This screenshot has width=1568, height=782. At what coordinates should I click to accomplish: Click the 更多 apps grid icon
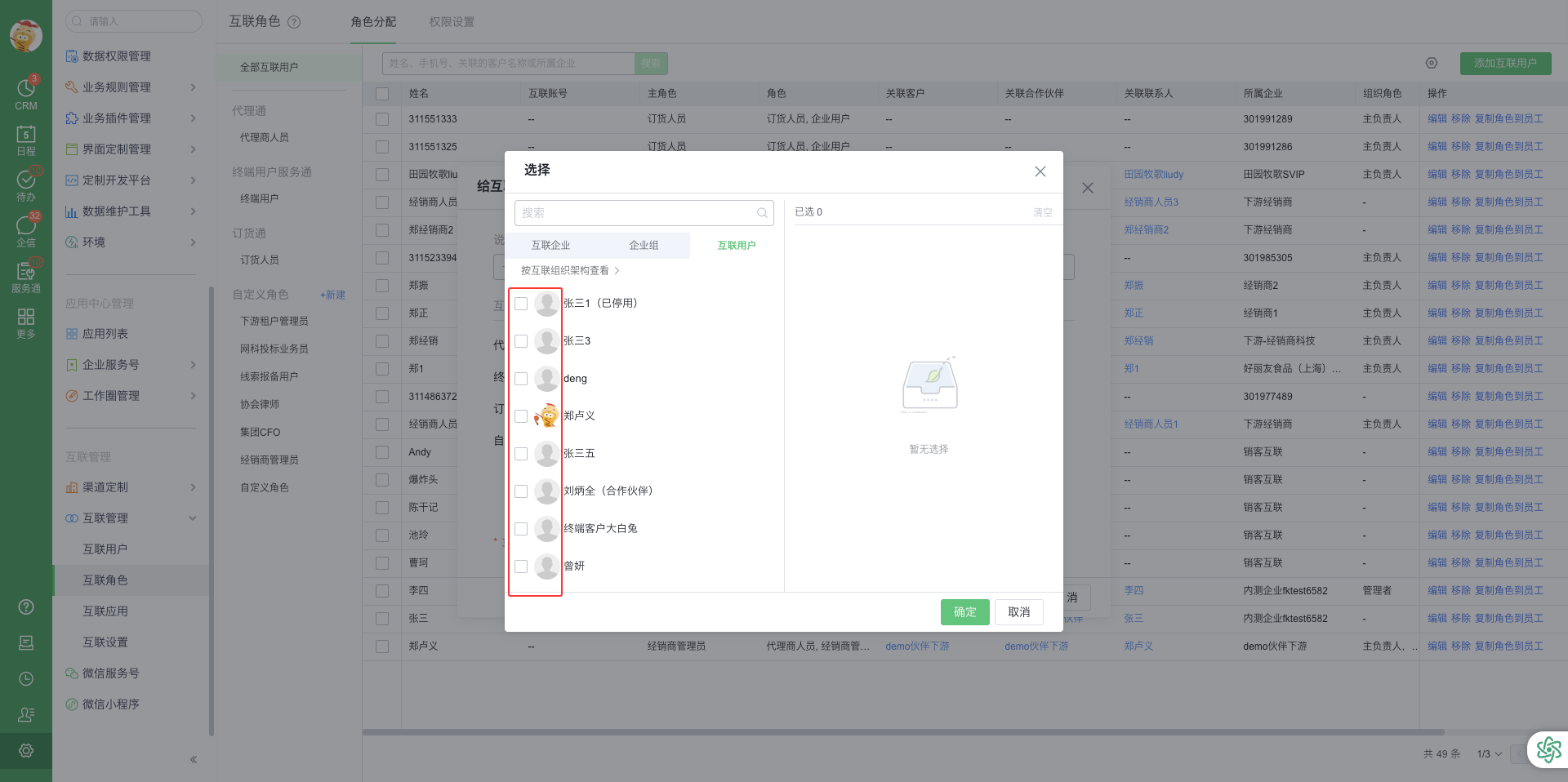26,322
